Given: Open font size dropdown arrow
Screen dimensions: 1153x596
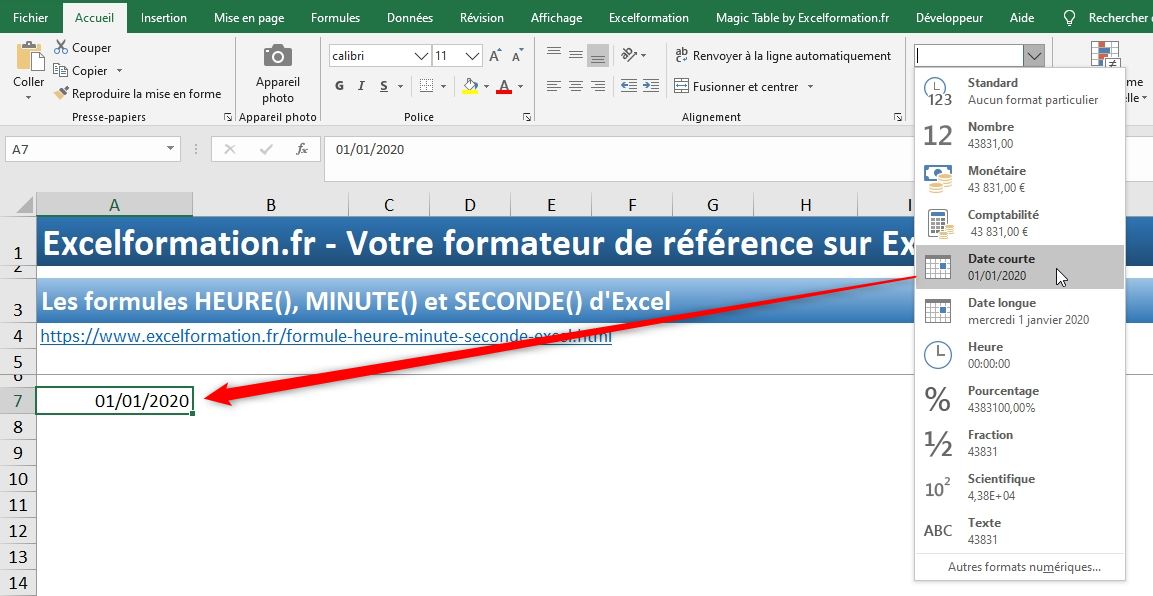Looking at the screenshot, I should tap(473, 56).
